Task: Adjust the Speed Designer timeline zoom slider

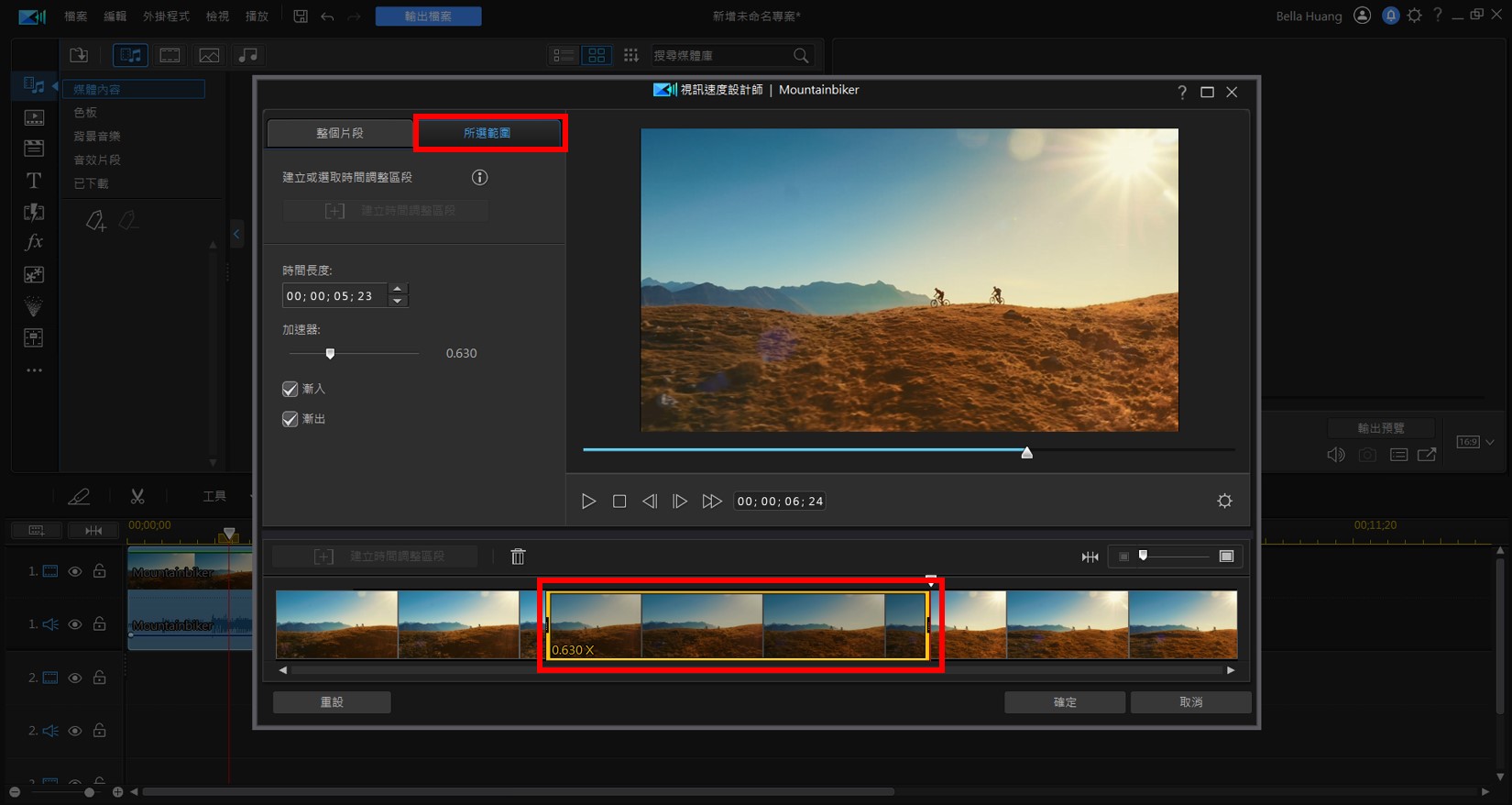Action: coord(1143,556)
